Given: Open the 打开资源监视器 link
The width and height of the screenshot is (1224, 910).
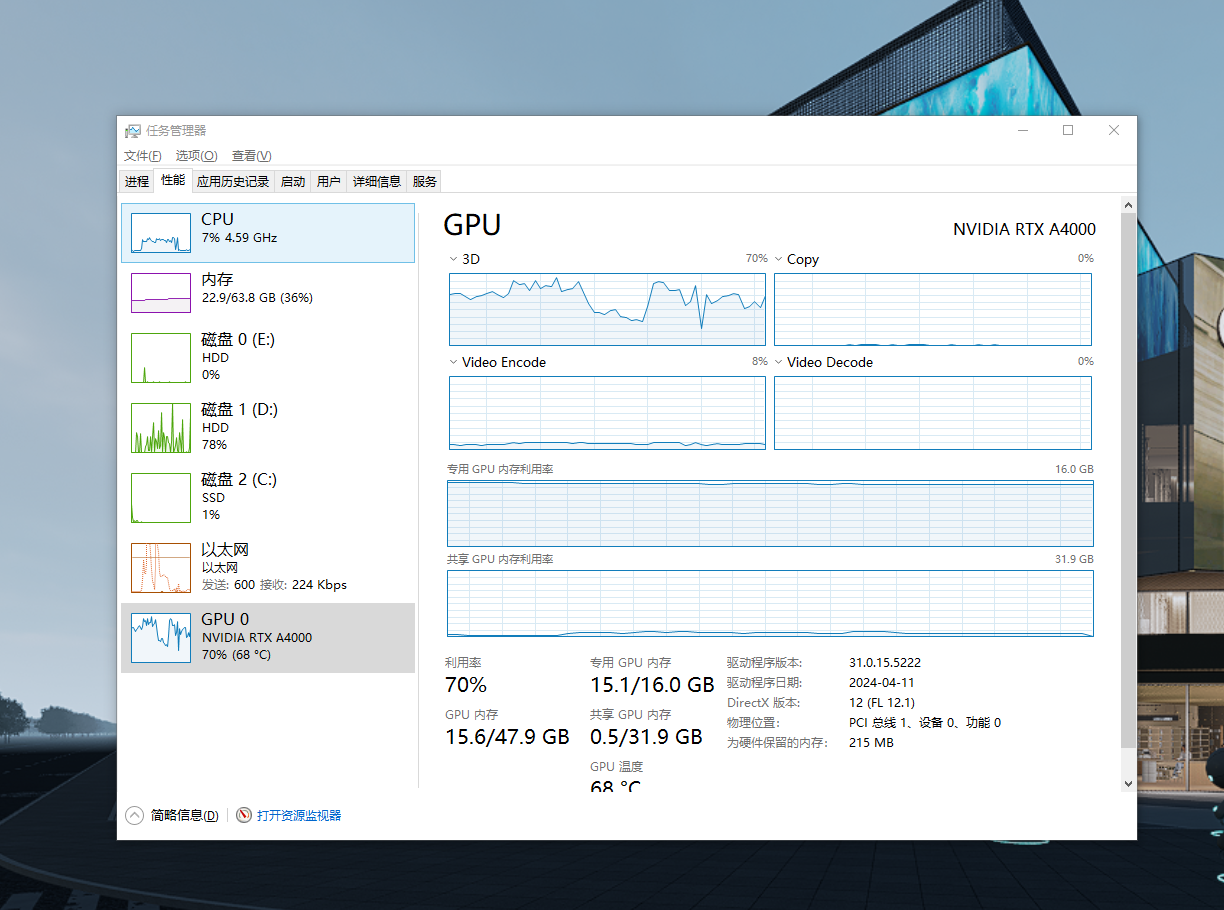Looking at the screenshot, I should [x=299, y=816].
